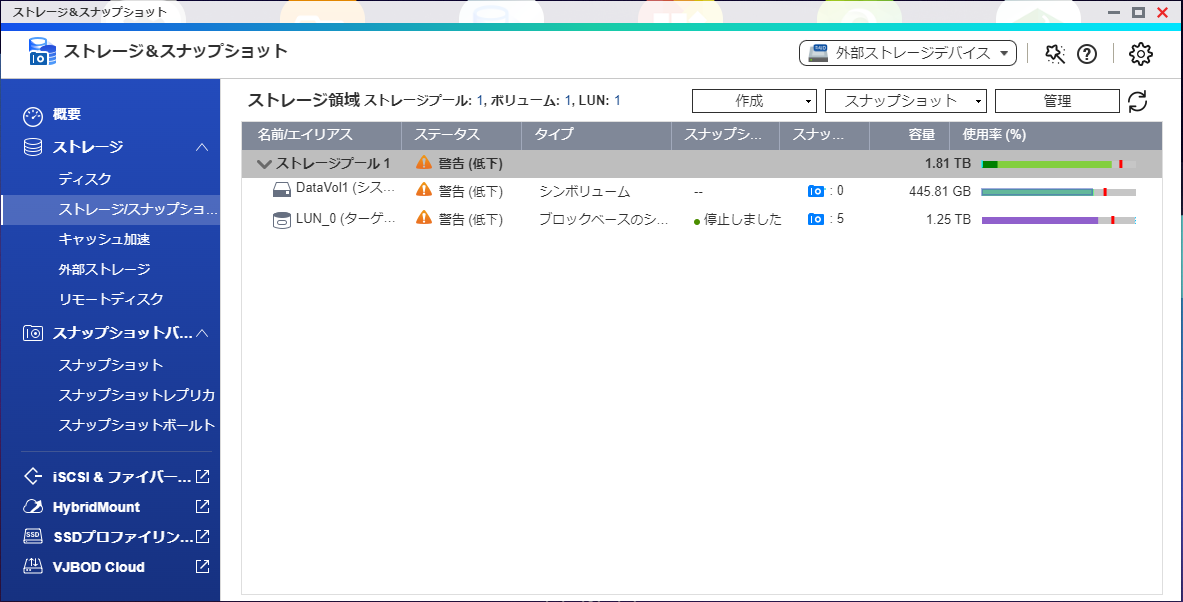
Task: Select ストレージ/スナップショット sidebar item
Action: coord(110,209)
